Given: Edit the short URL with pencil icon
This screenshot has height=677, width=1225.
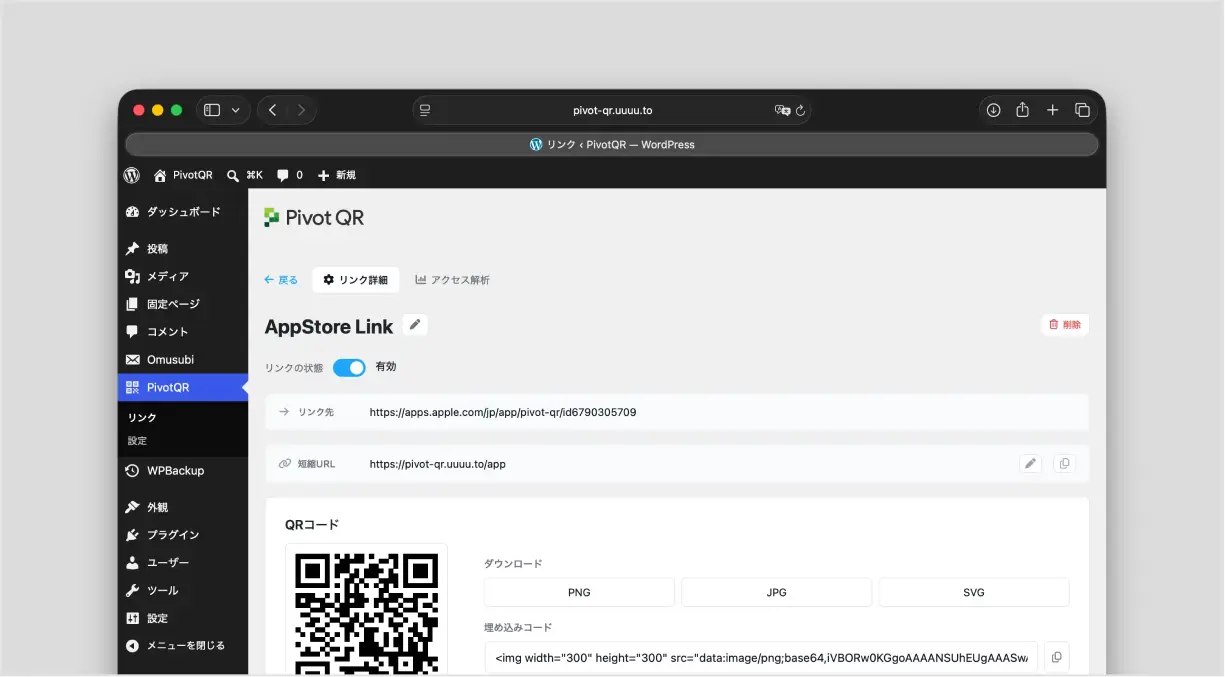Looking at the screenshot, I should pos(1030,463).
